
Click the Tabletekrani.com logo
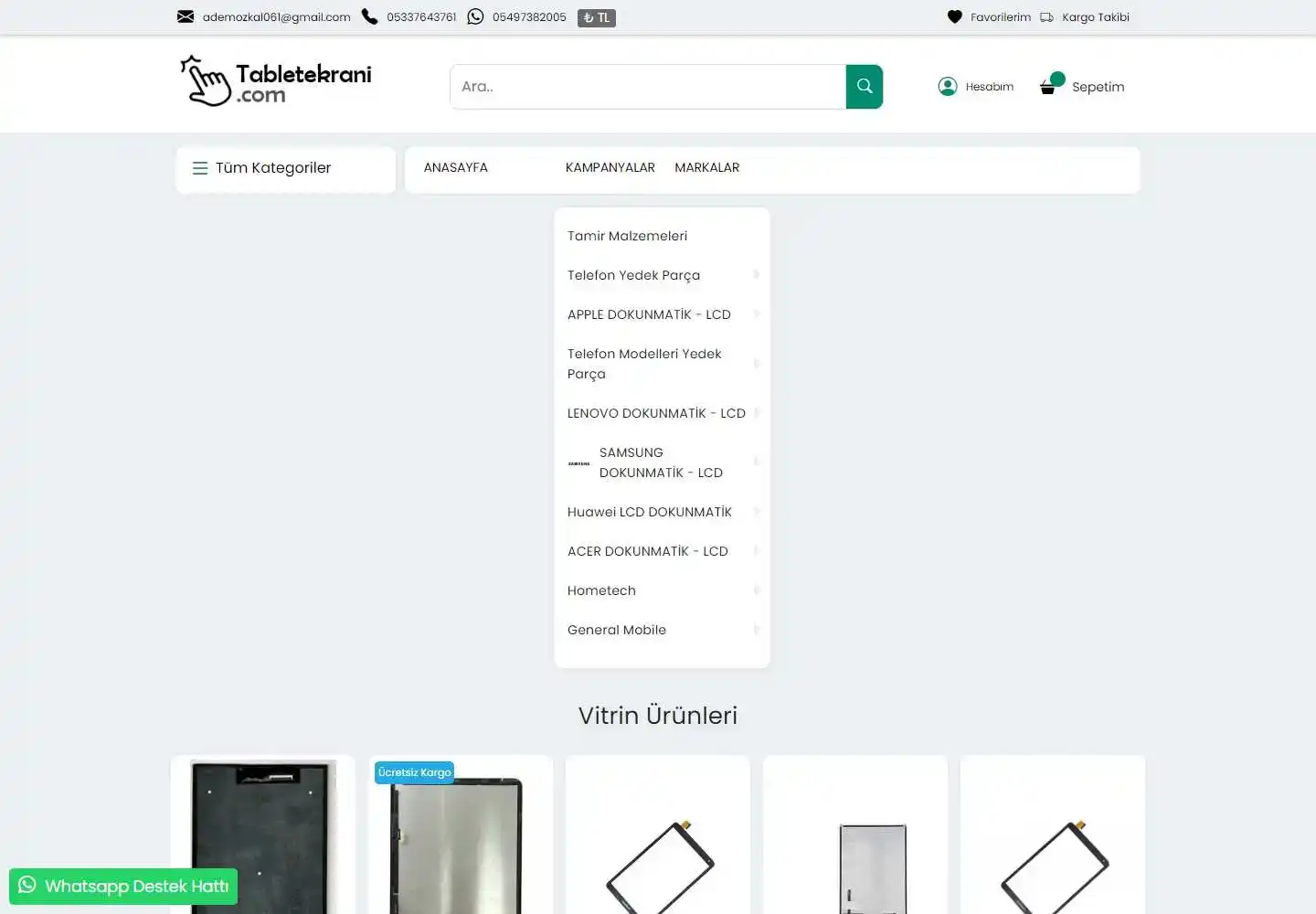pos(276,81)
